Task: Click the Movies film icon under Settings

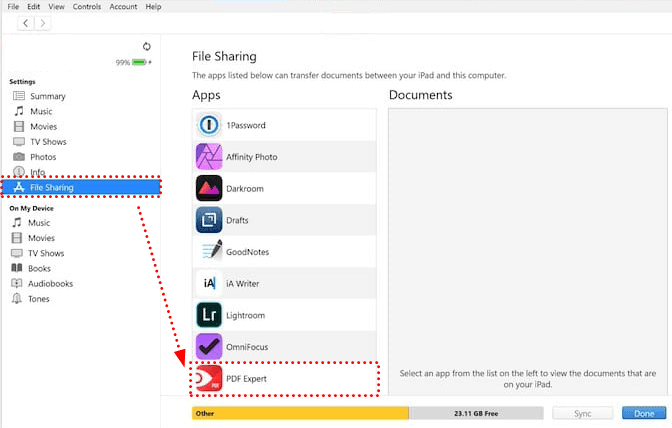Action: pyautogui.click(x=19, y=126)
